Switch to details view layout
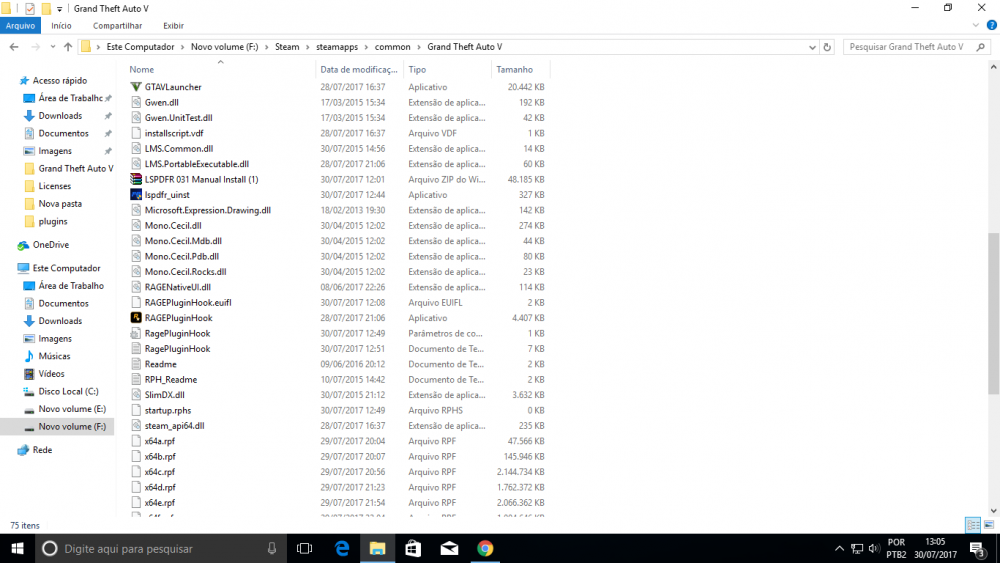The image size is (1000, 563). (x=973, y=525)
